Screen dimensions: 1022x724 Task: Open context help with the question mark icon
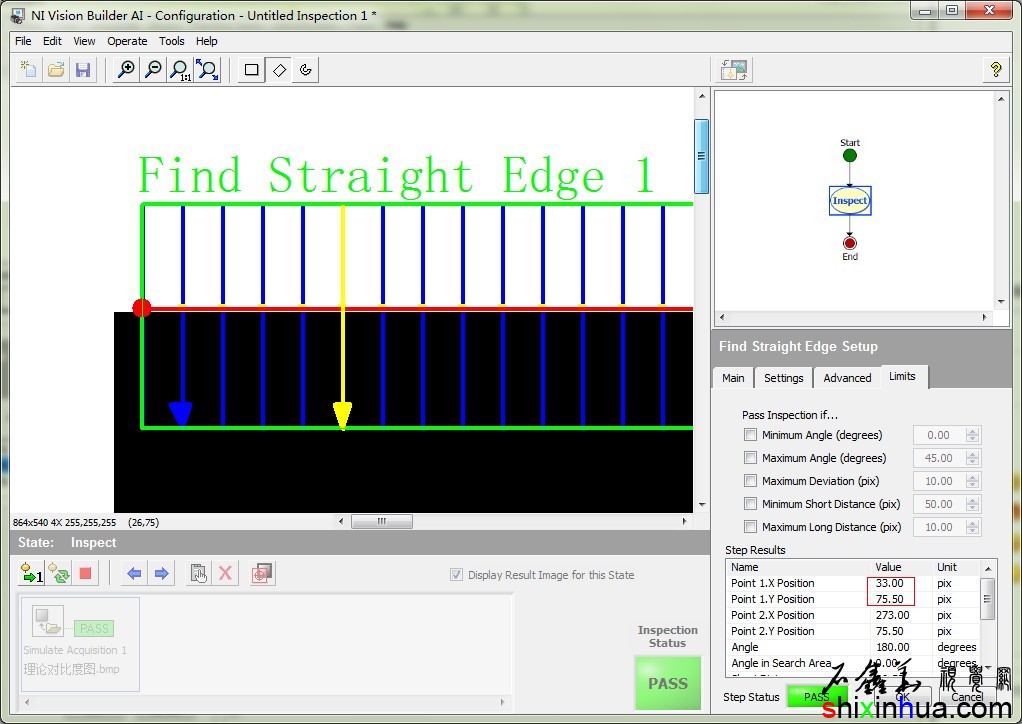coord(995,70)
